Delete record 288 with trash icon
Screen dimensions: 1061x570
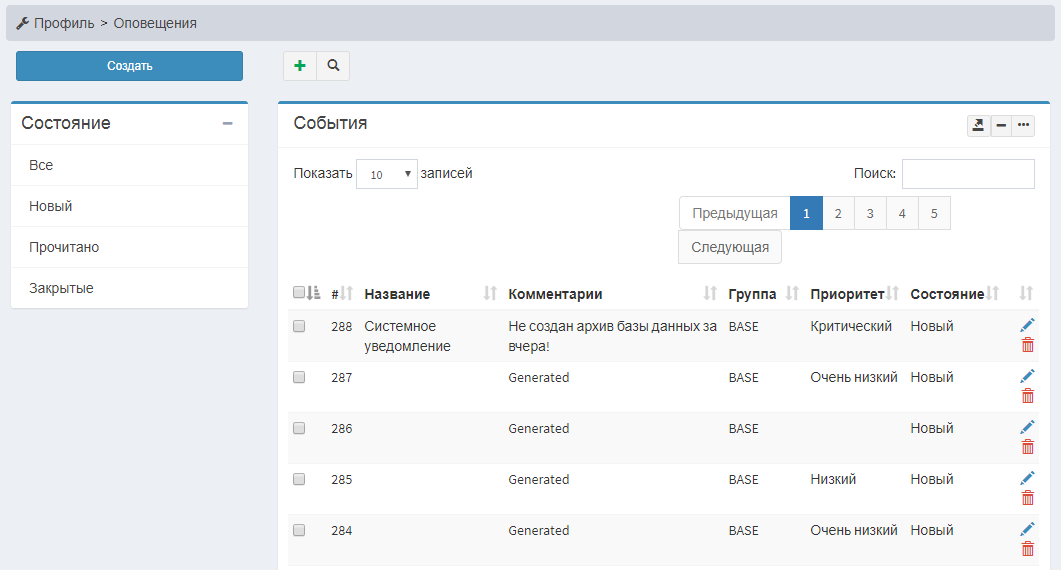(x=1027, y=345)
